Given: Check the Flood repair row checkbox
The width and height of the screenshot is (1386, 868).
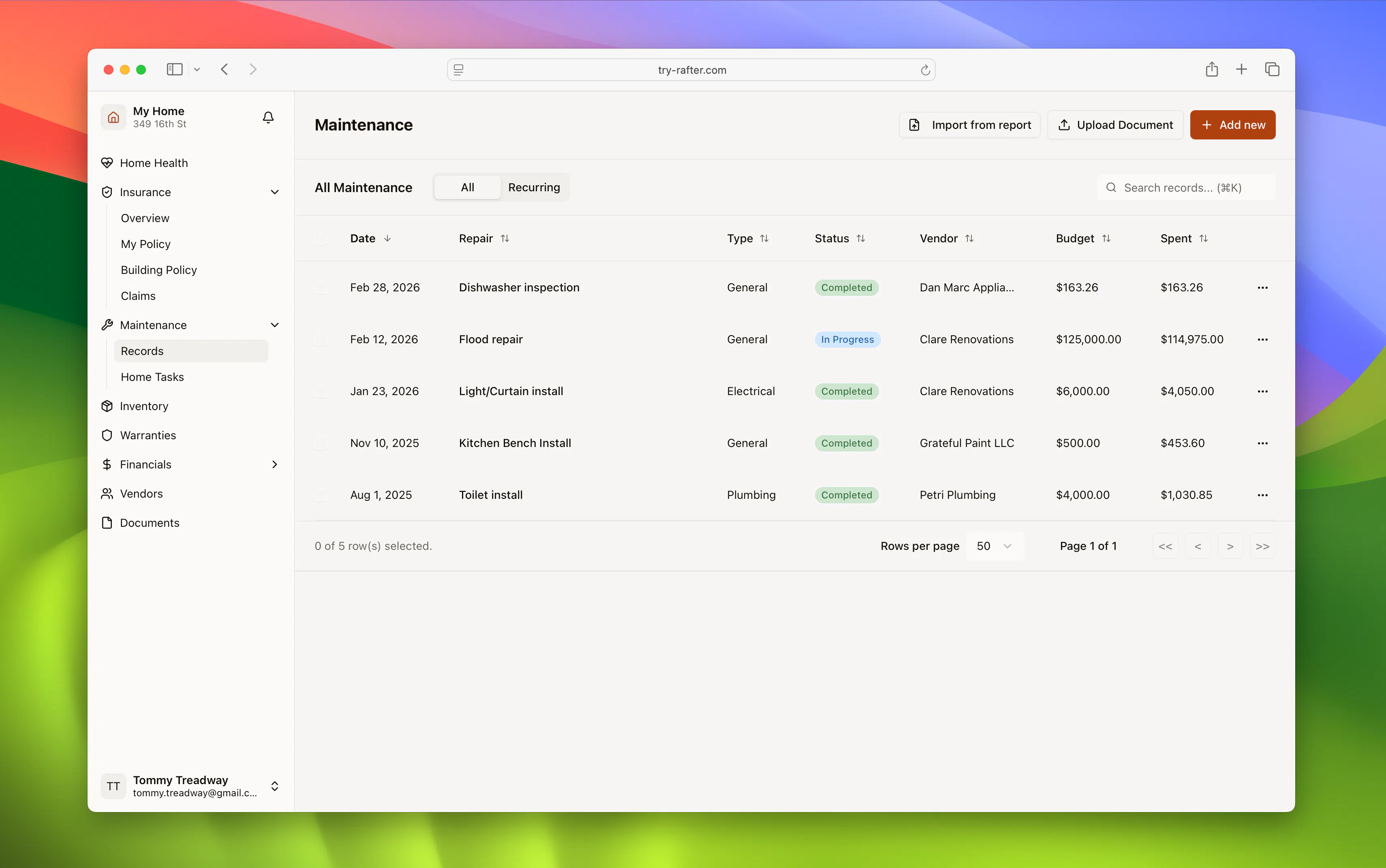Looking at the screenshot, I should click(321, 340).
